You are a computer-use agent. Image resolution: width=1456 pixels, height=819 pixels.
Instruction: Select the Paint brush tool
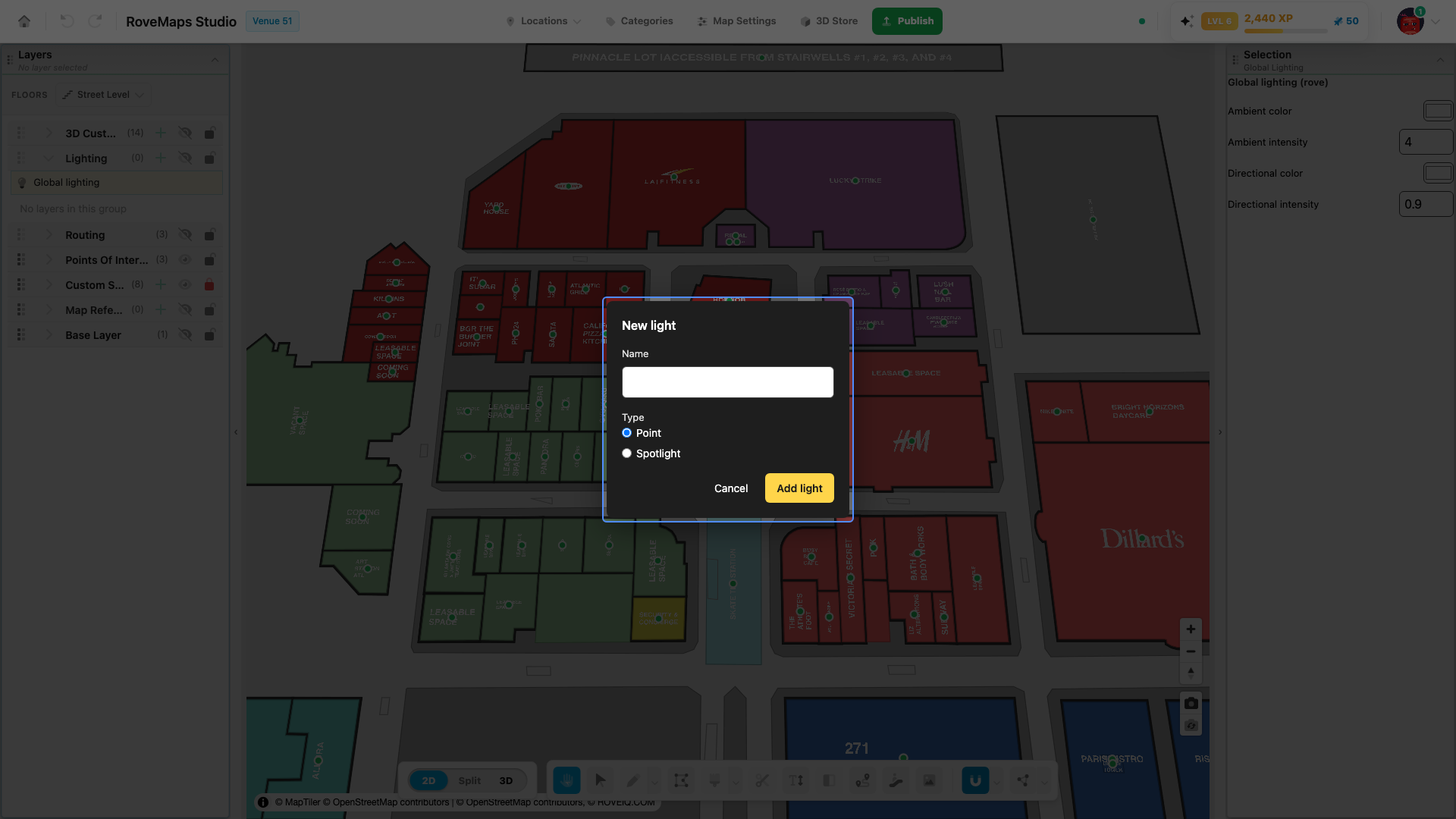(x=714, y=780)
